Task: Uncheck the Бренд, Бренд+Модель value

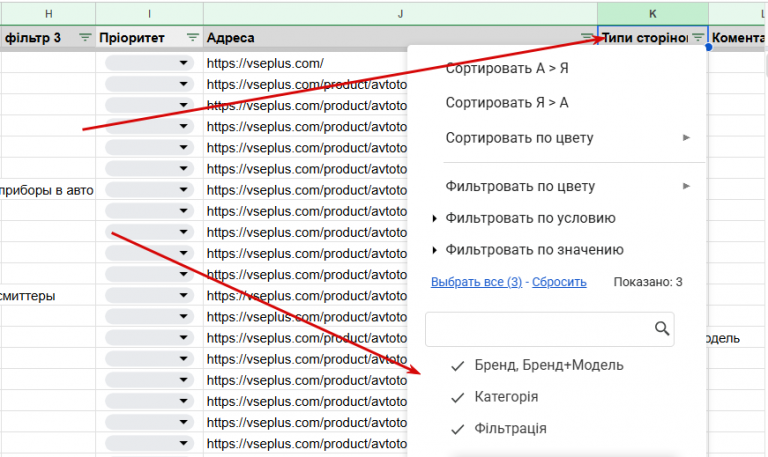Action: tap(458, 366)
